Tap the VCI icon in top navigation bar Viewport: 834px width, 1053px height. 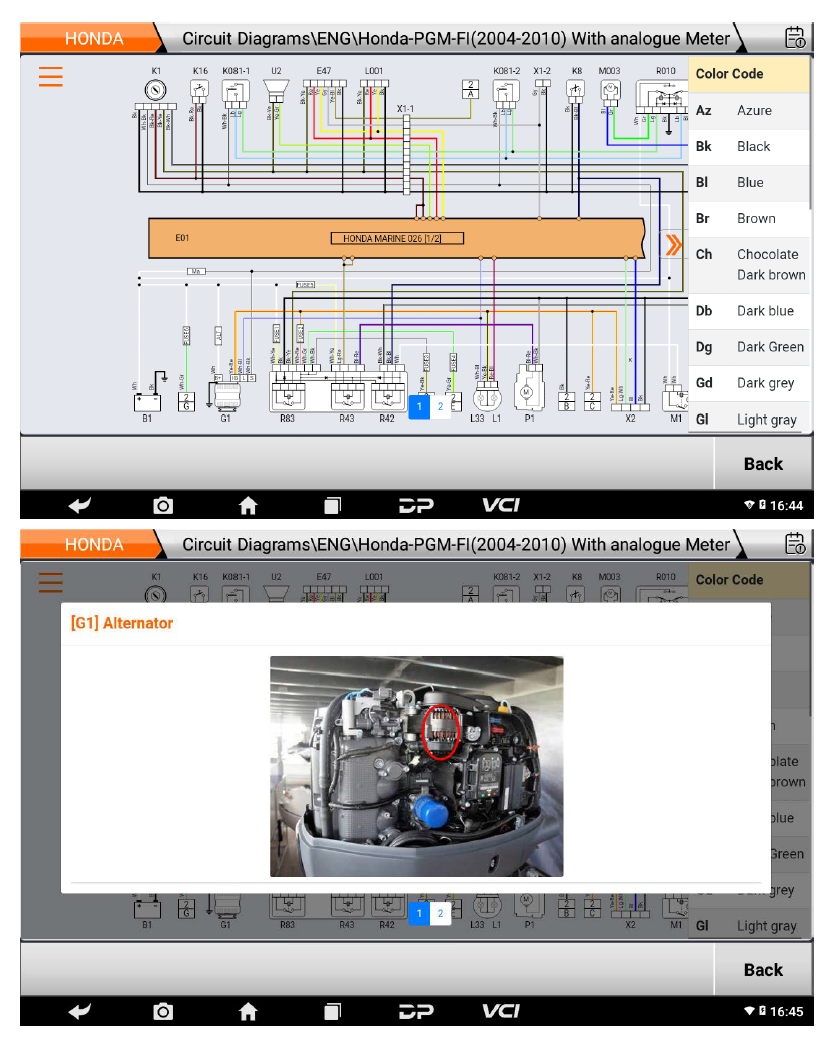(501, 505)
